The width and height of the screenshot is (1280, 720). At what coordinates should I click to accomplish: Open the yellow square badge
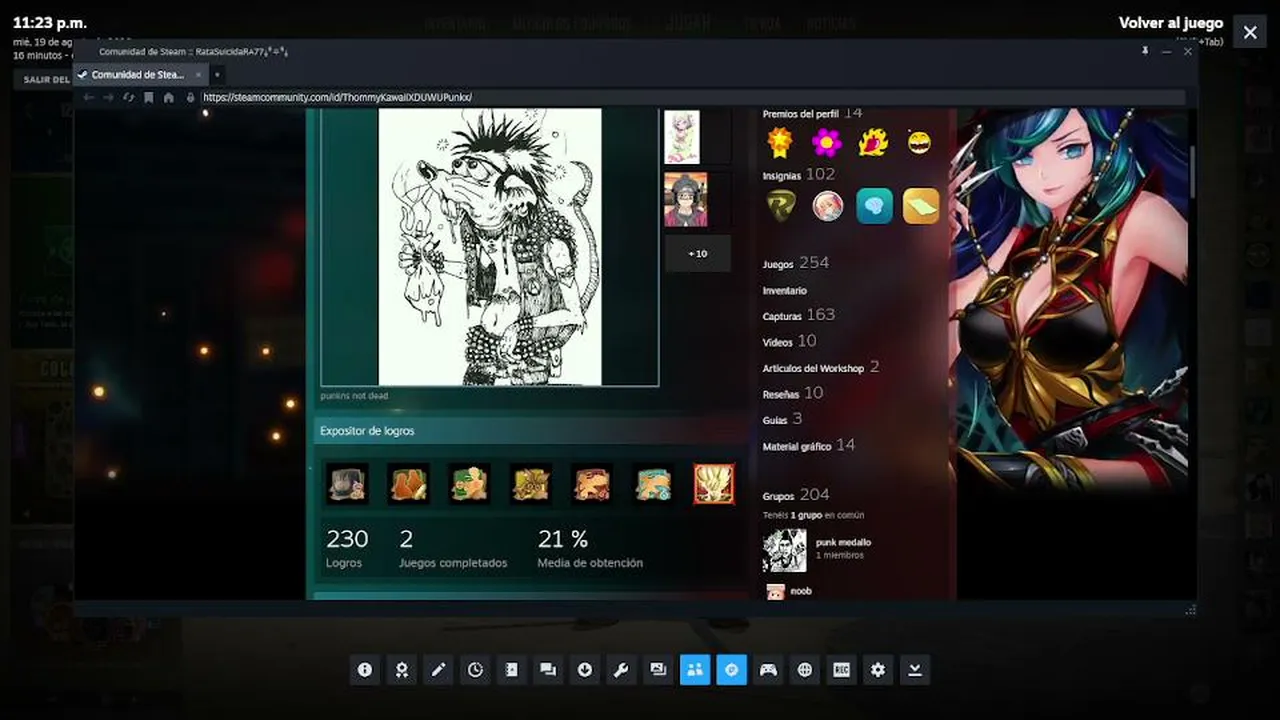click(x=921, y=206)
